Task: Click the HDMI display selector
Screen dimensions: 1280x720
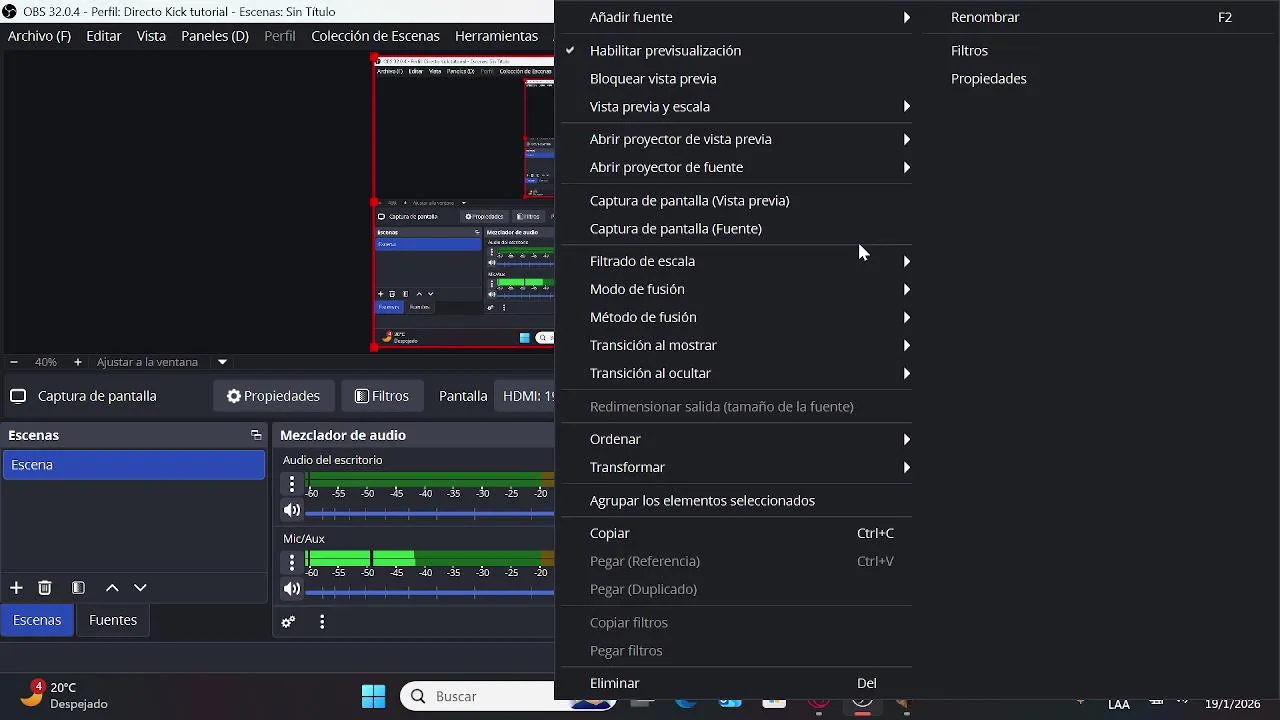Action: [x=526, y=396]
